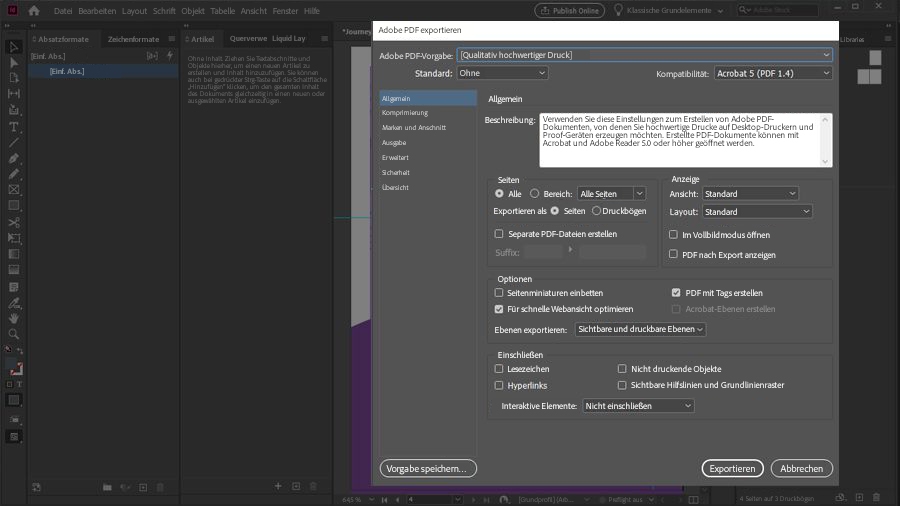This screenshot has width=900, height=506.
Task: Select the Zoom tool
Action: point(14,334)
